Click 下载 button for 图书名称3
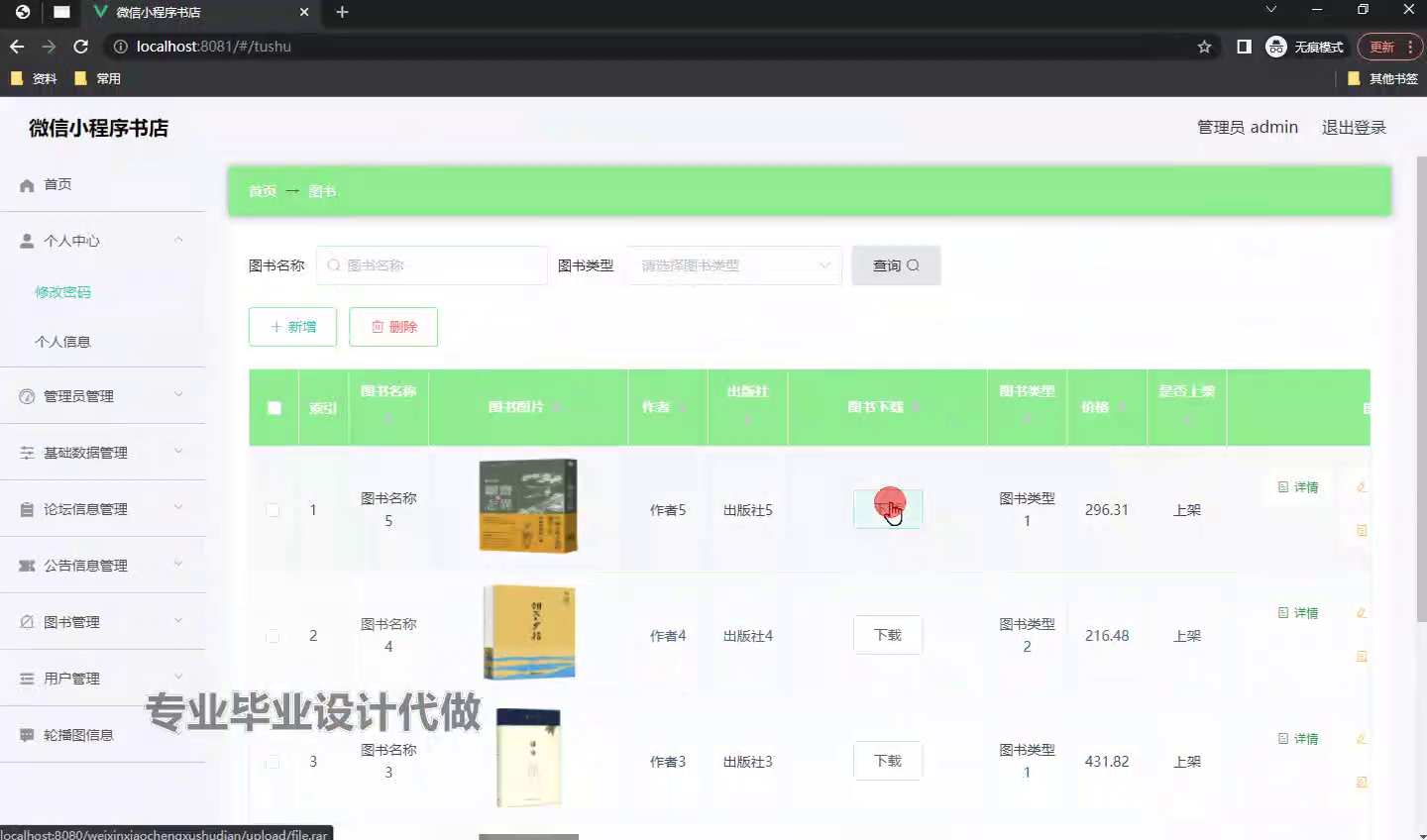 pos(888,761)
